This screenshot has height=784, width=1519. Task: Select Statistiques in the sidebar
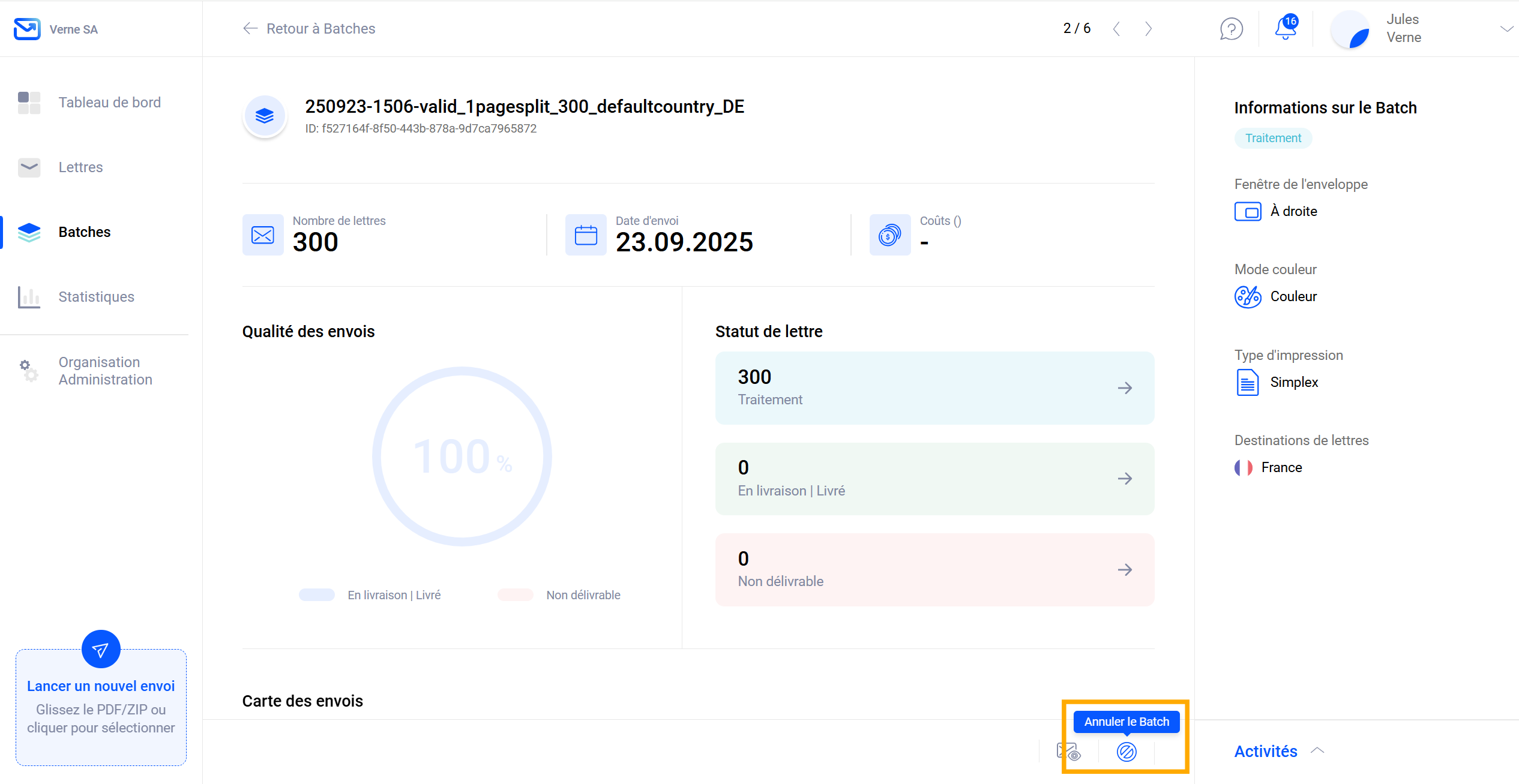point(96,297)
